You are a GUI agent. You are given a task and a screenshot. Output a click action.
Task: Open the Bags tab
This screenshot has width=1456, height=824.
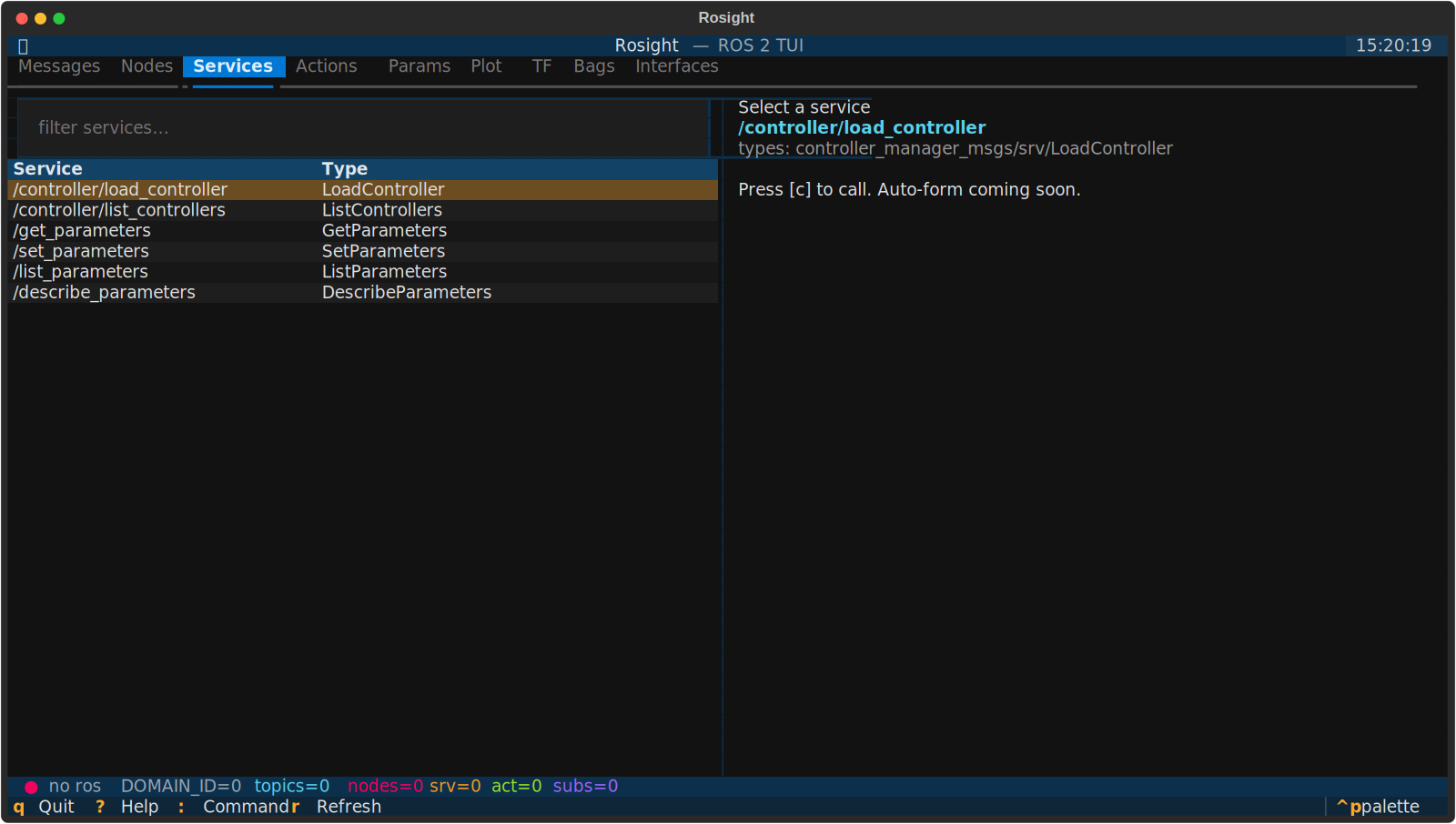594,66
